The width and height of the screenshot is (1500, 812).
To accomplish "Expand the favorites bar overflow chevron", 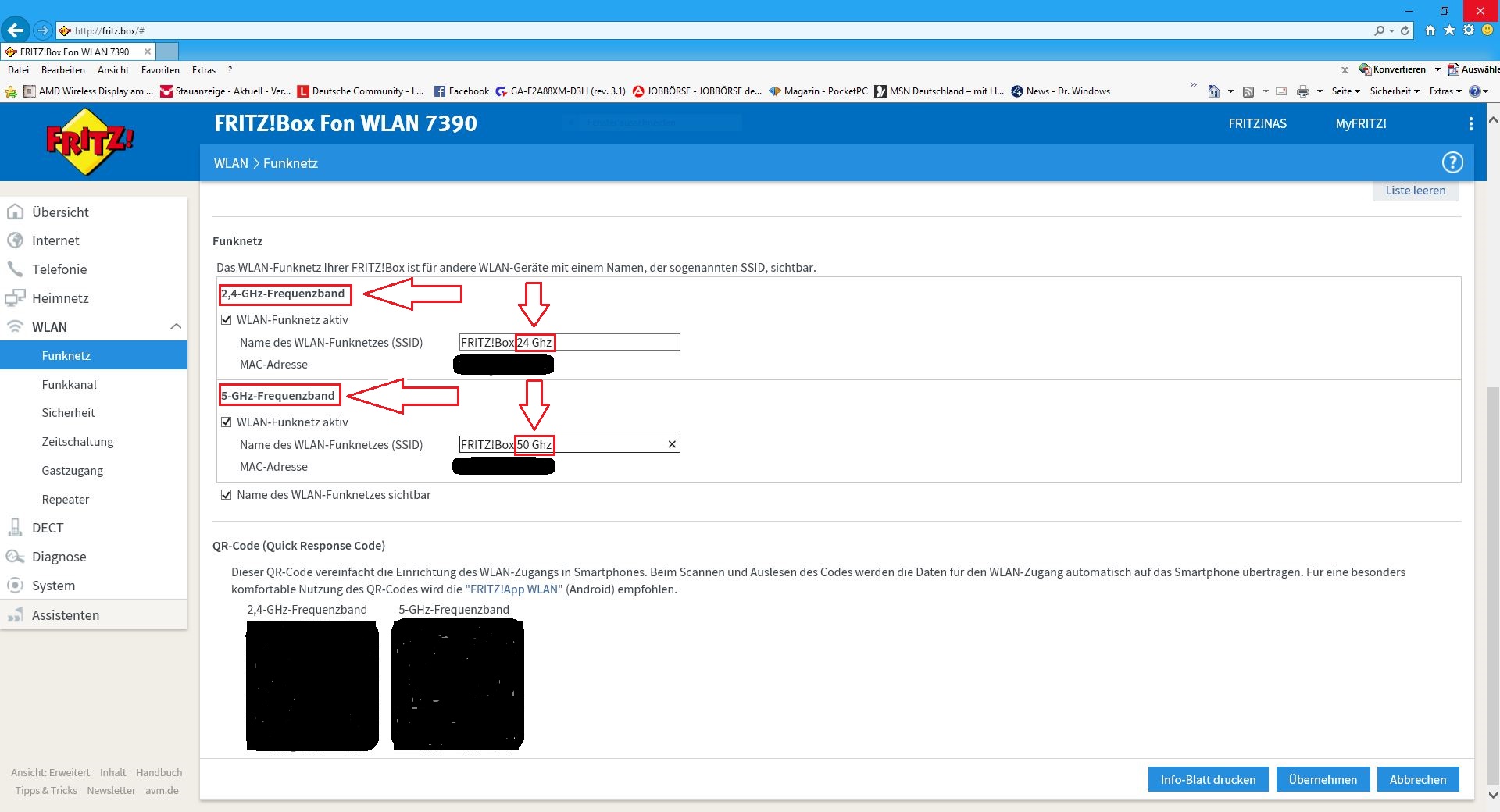I will pyautogui.click(x=1193, y=85).
